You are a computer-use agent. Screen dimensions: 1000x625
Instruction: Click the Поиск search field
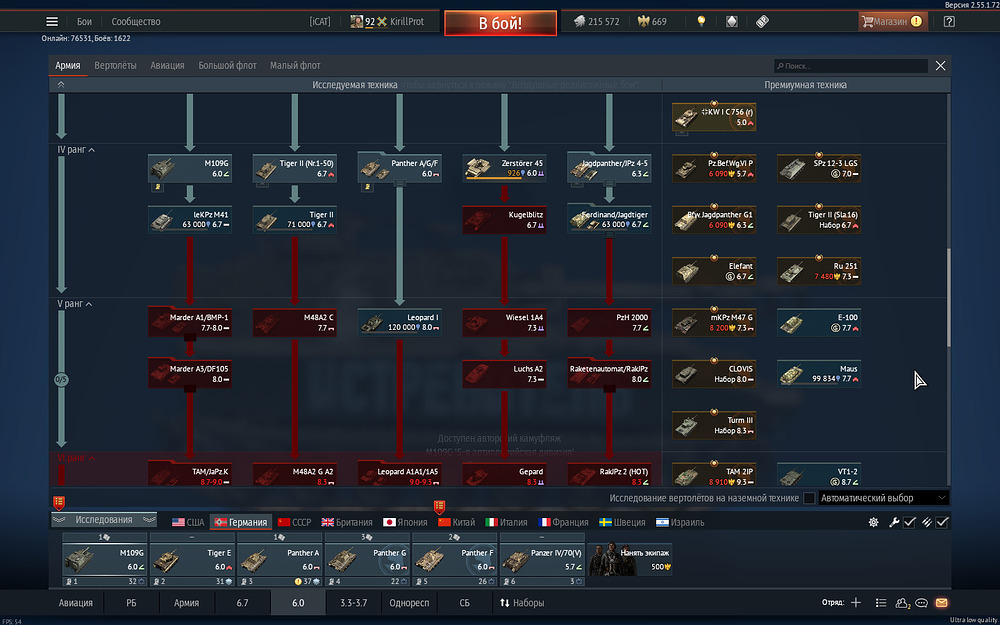coord(850,66)
